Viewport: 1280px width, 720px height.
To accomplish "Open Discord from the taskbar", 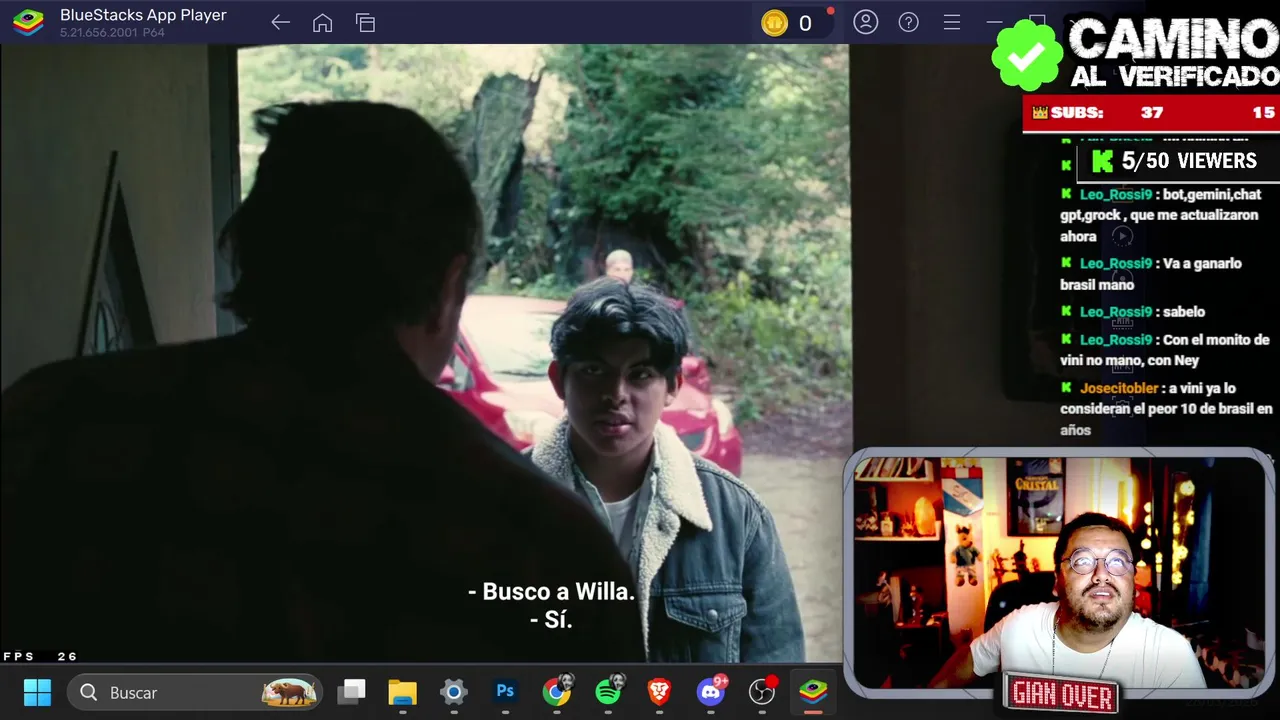I will [x=711, y=691].
